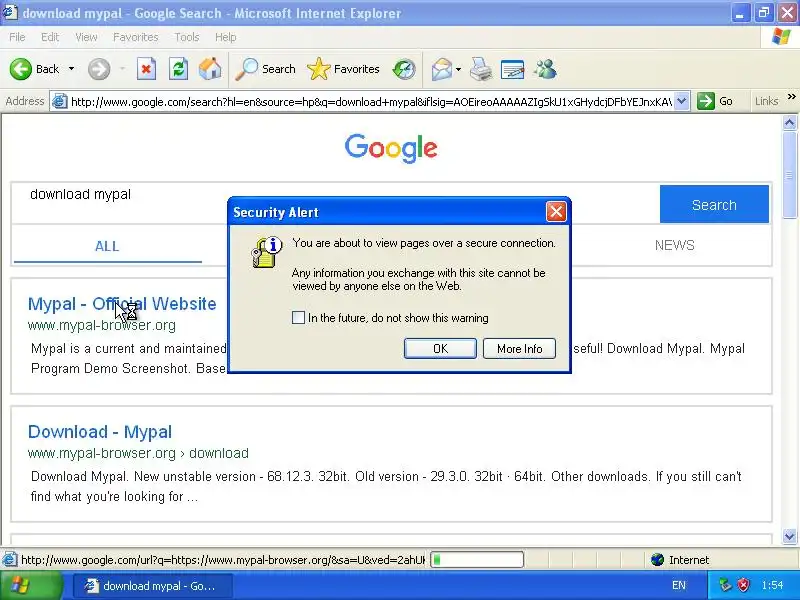The height and width of the screenshot is (600, 800).
Task: Refresh the page with the green arrows icon
Action: pyautogui.click(x=179, y=69)
